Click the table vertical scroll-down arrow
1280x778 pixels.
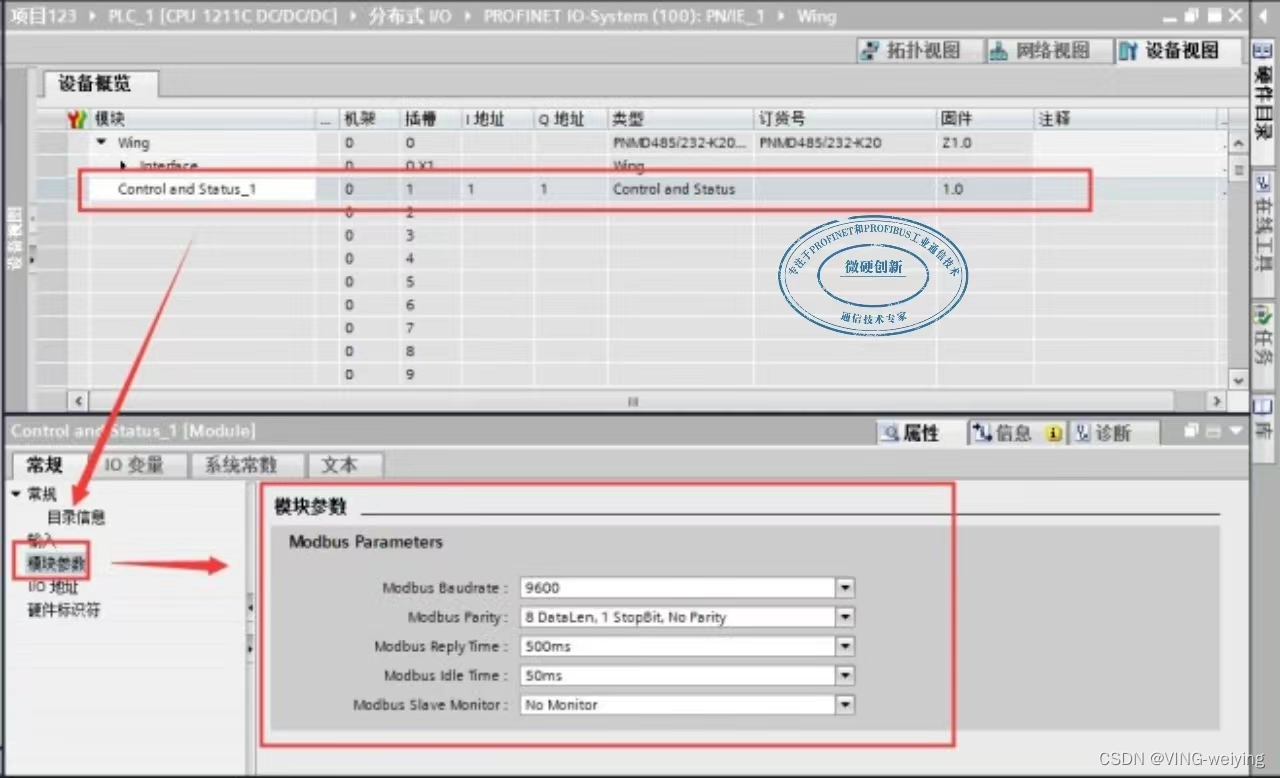pyautogui.click(x=1238, y=380)
